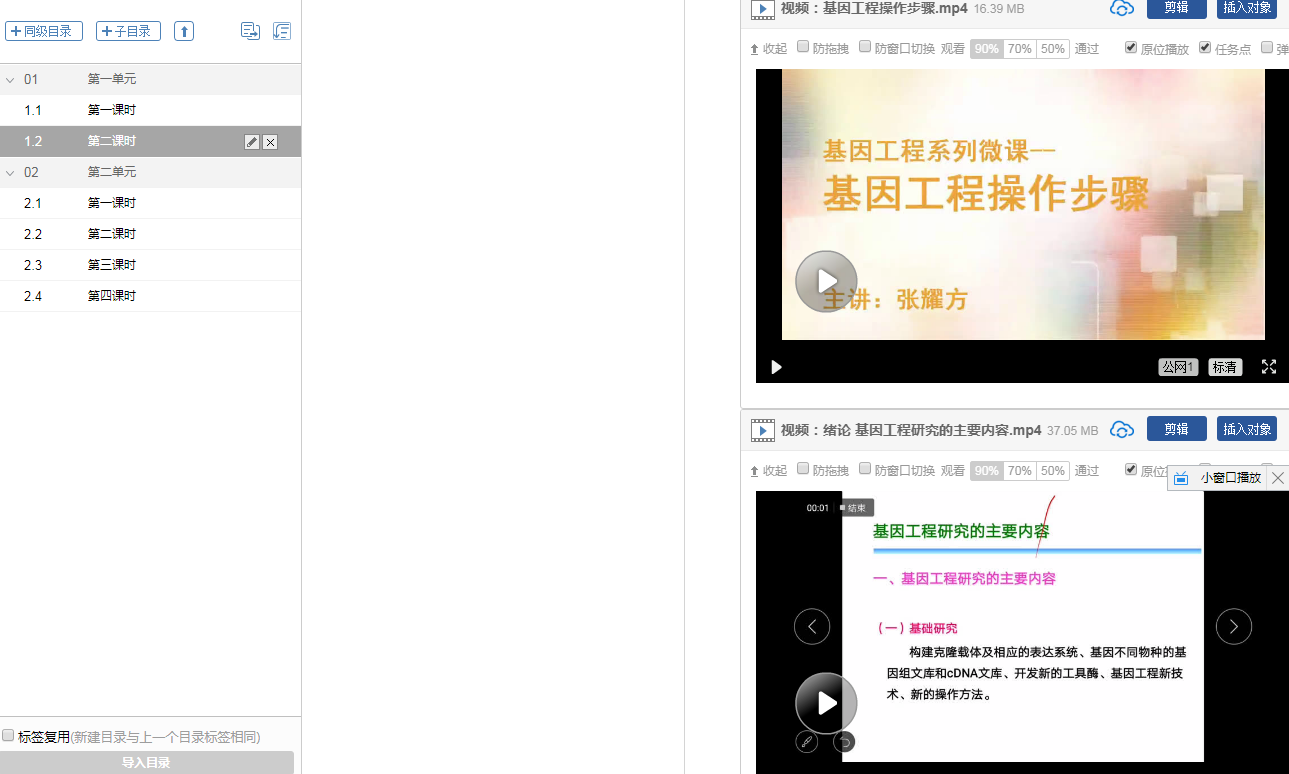Select the 第二单元 unit row title

(112, 172)
